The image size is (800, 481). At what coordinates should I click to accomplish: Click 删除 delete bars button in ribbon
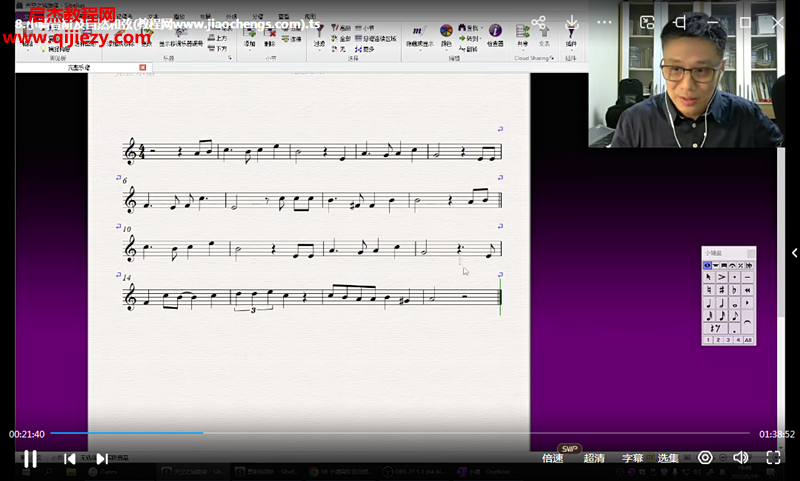tap(270, 37)
